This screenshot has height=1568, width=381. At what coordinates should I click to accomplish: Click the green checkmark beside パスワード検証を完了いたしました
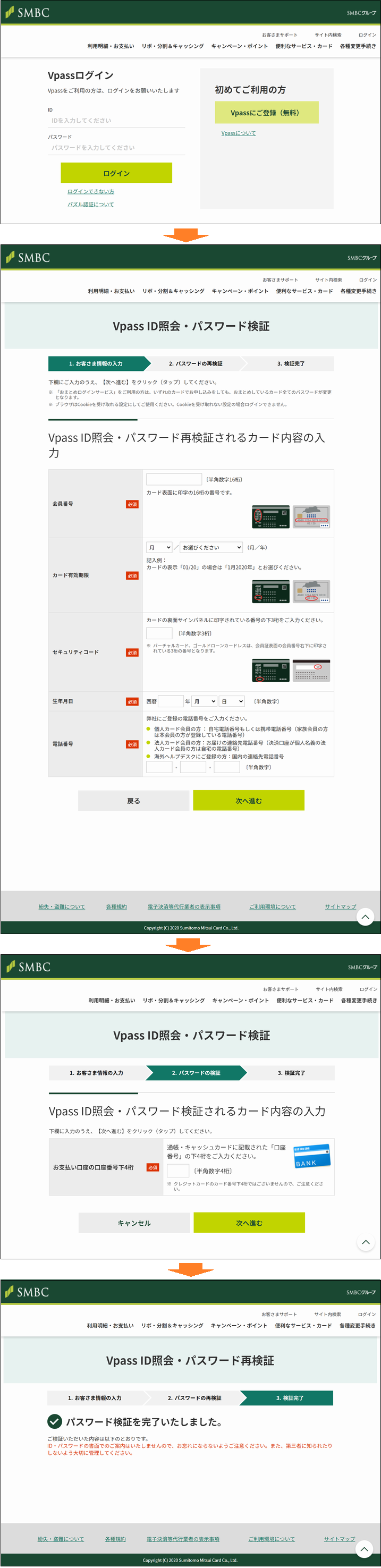[x=55, y=1421]
